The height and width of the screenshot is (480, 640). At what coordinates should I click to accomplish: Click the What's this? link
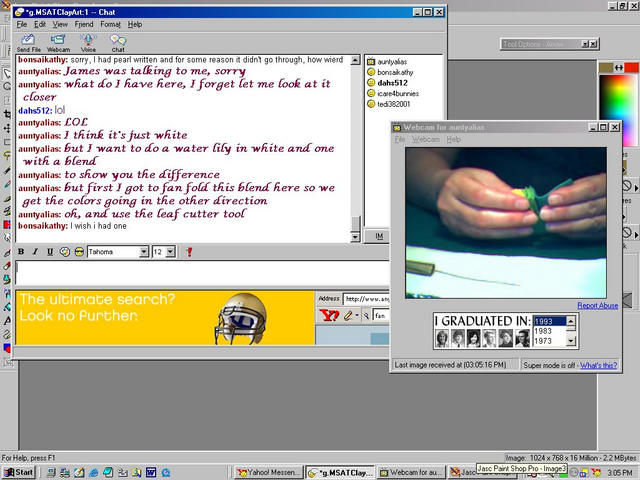pos(598,365)
